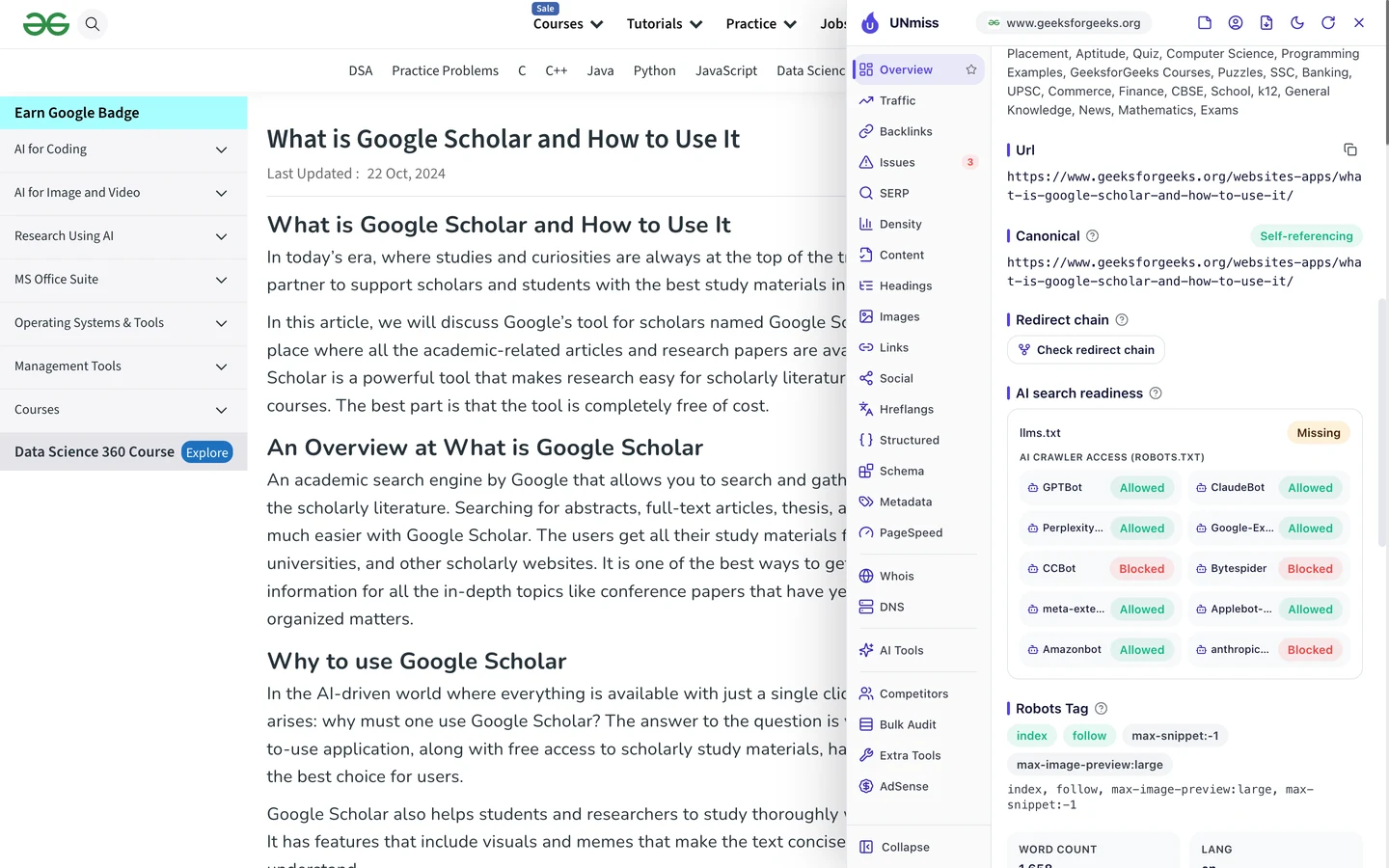Screen dimensions: 1389x868
Task: Open the Backlinks section
Action: coord(918,131)
